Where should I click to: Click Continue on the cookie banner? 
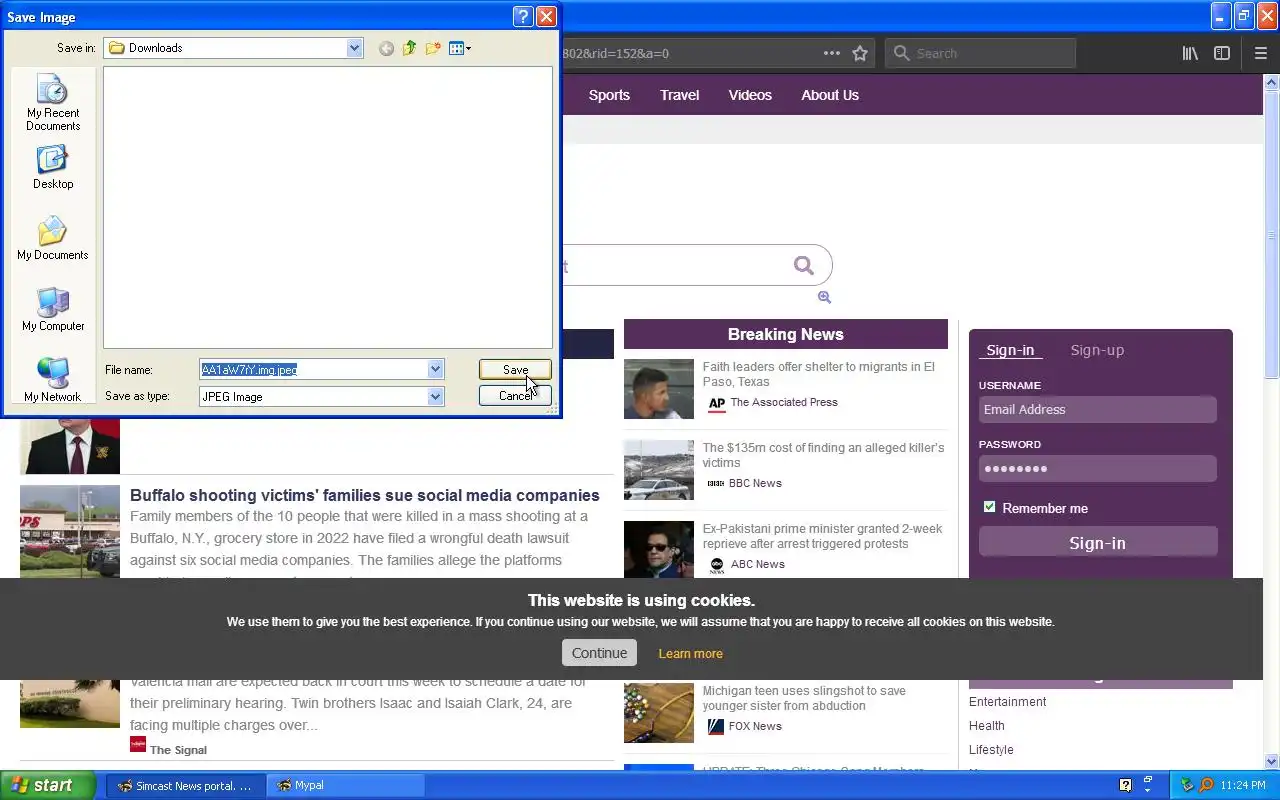pos(599,653)
